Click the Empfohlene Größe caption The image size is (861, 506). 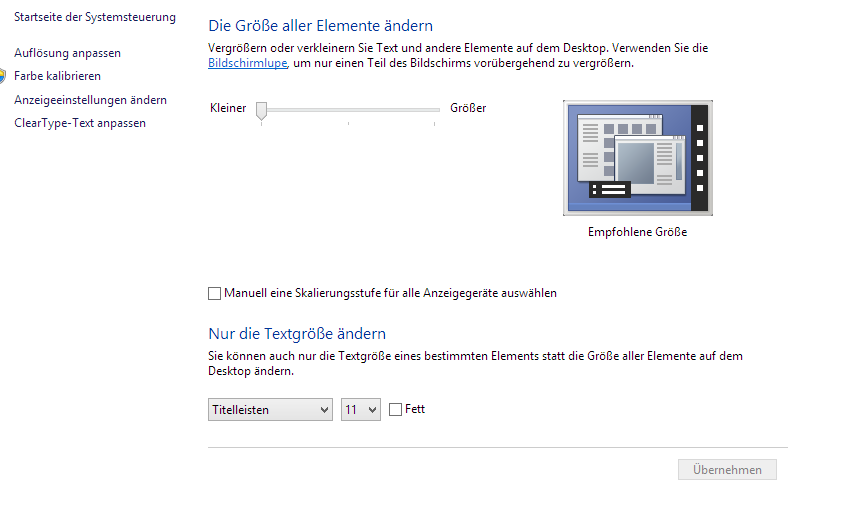(x=638, y=232)
